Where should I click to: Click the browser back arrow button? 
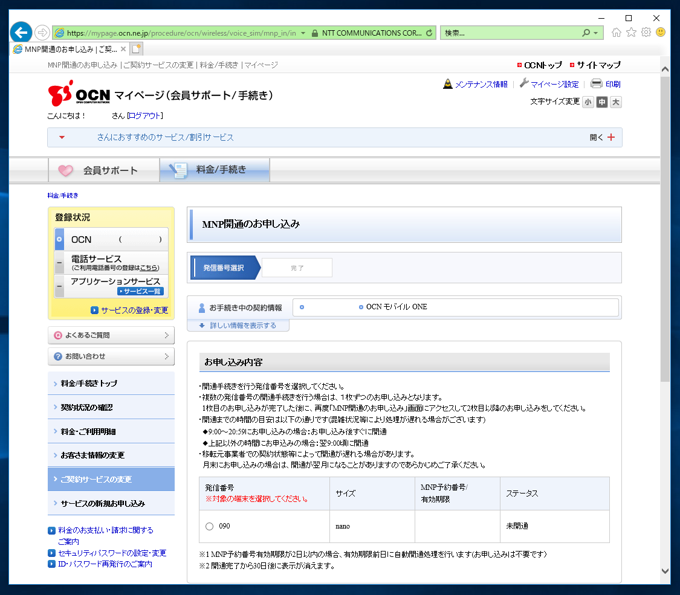coord(21,33)
